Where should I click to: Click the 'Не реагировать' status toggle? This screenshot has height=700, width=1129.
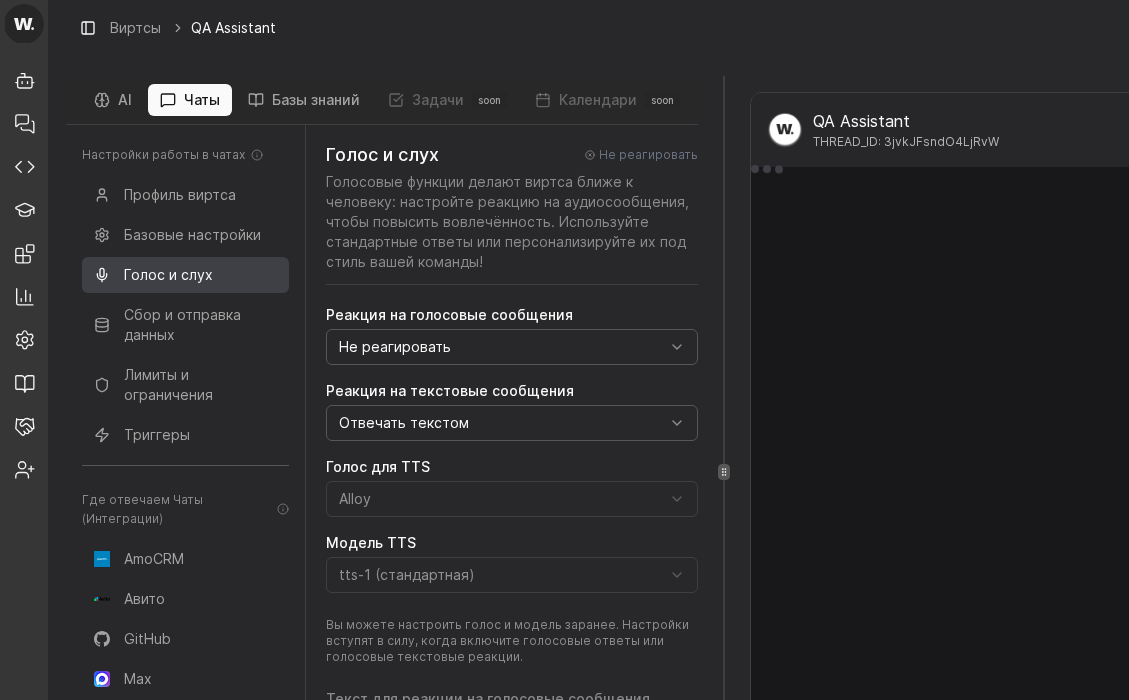click(x=640, y=155)
